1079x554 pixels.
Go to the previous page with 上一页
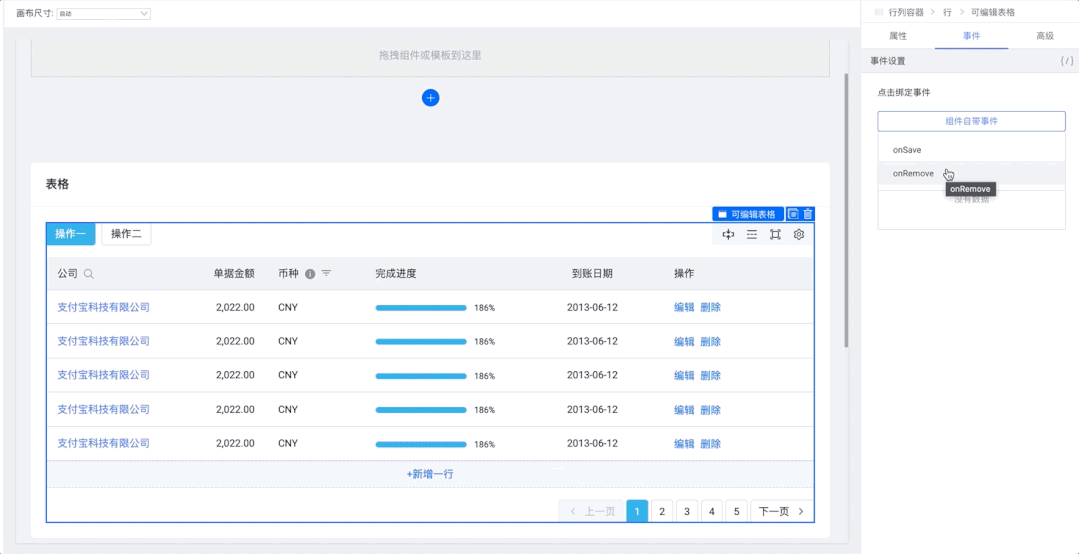(x=591, y=511)
